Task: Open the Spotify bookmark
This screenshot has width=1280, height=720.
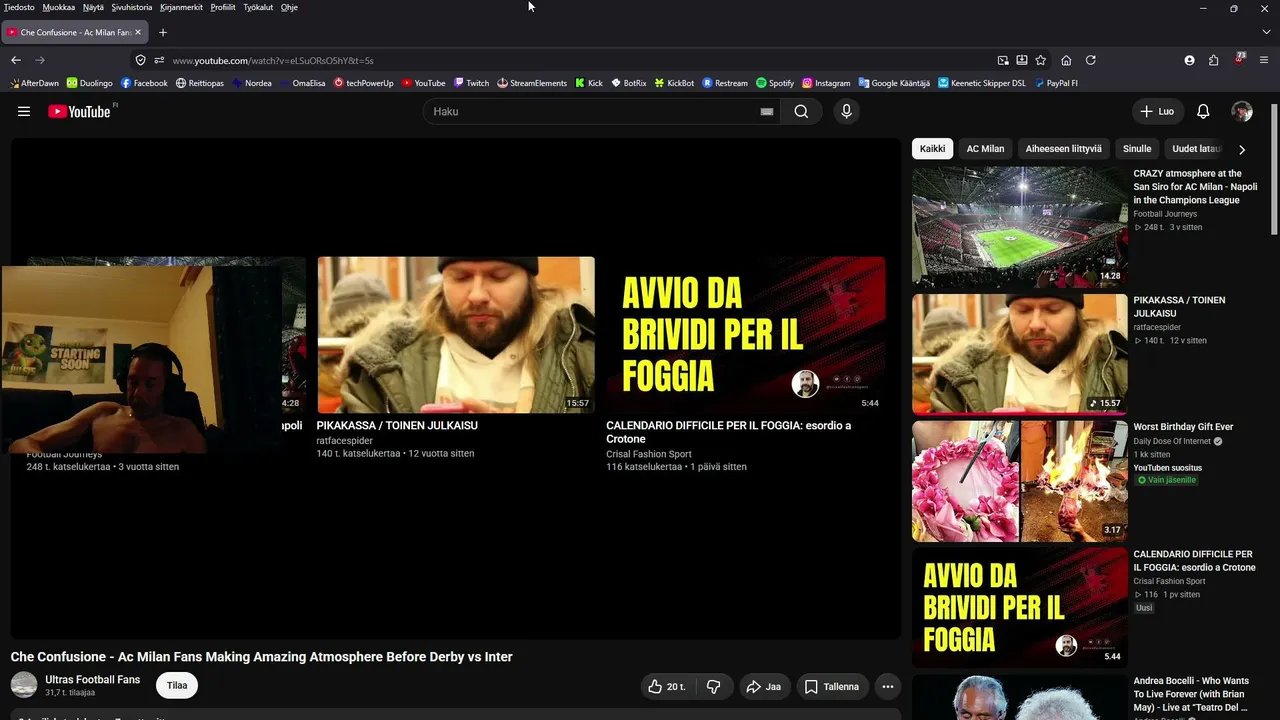Action: 775,83
